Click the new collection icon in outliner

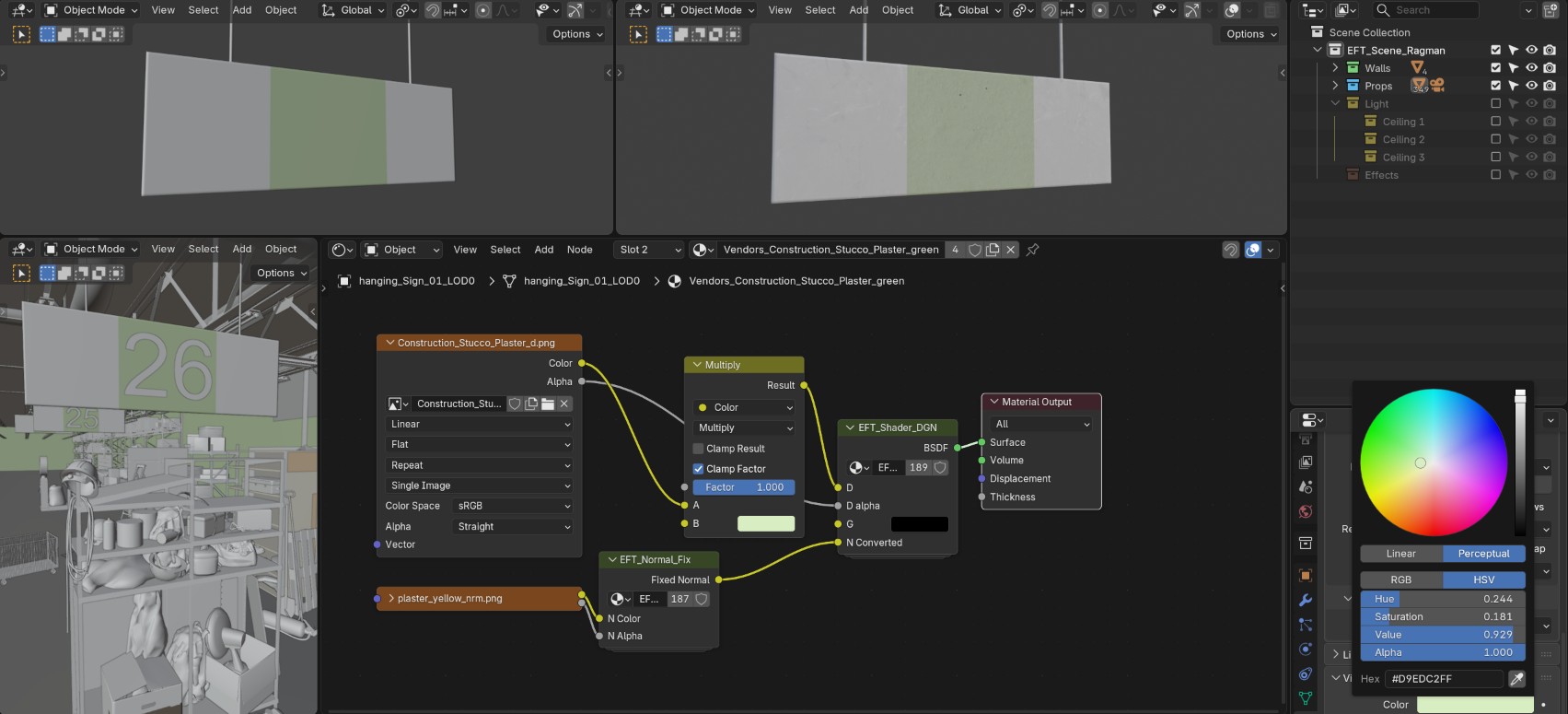coord(1551,10)
